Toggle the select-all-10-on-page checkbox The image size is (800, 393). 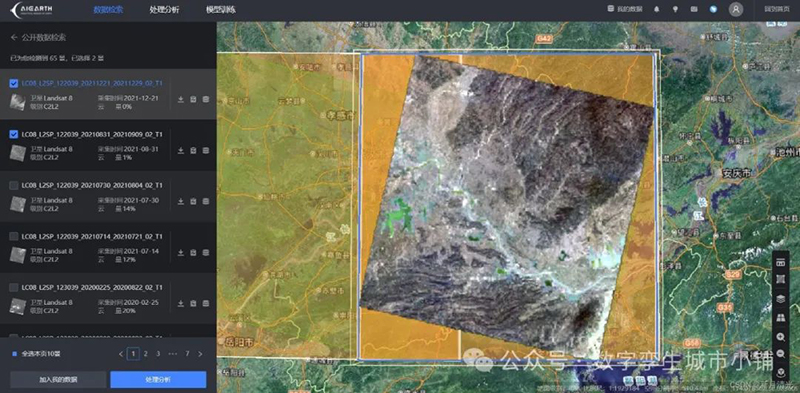coord(14,354)
